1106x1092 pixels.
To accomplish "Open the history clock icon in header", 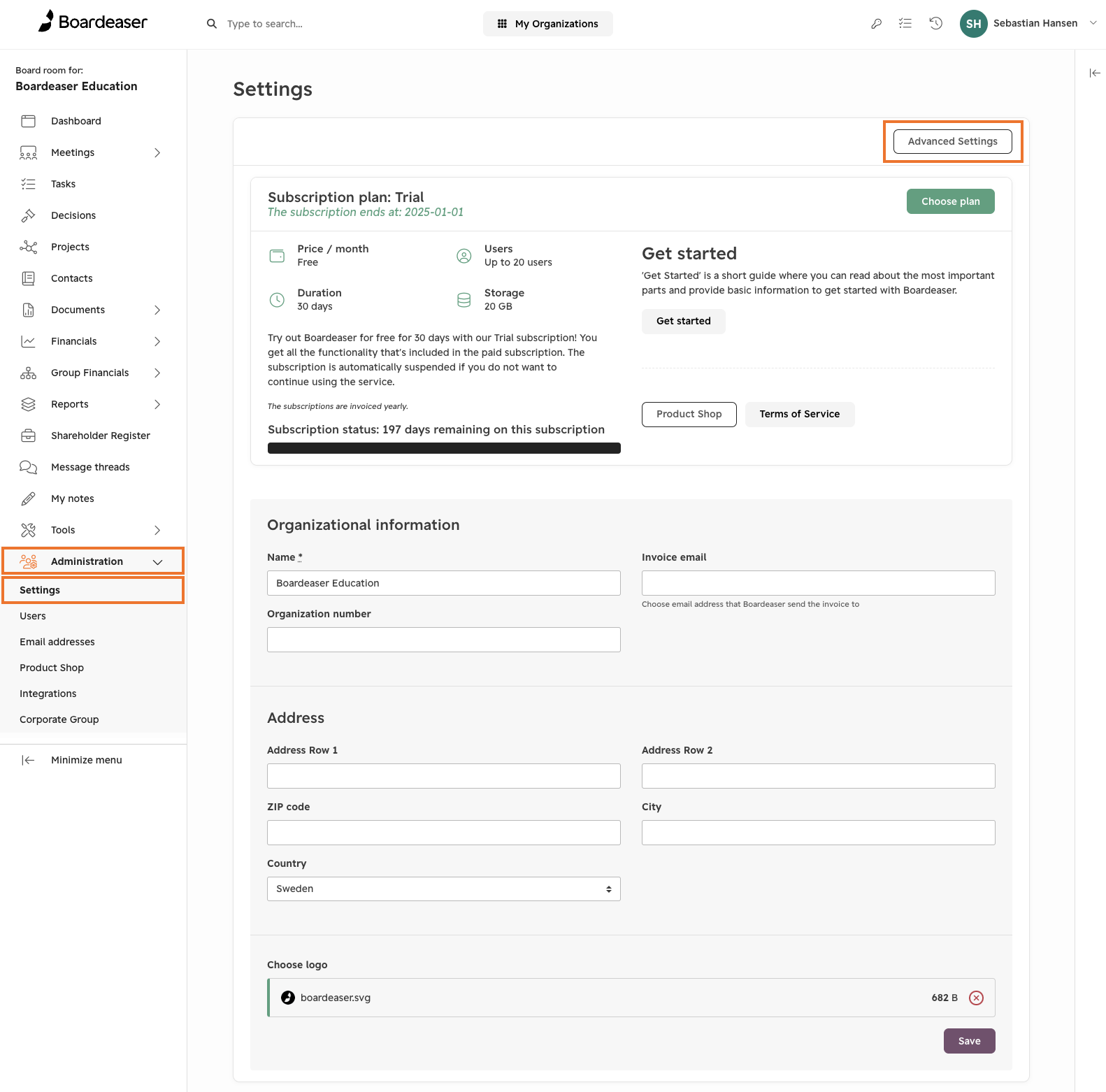I will tap(936, 24).
